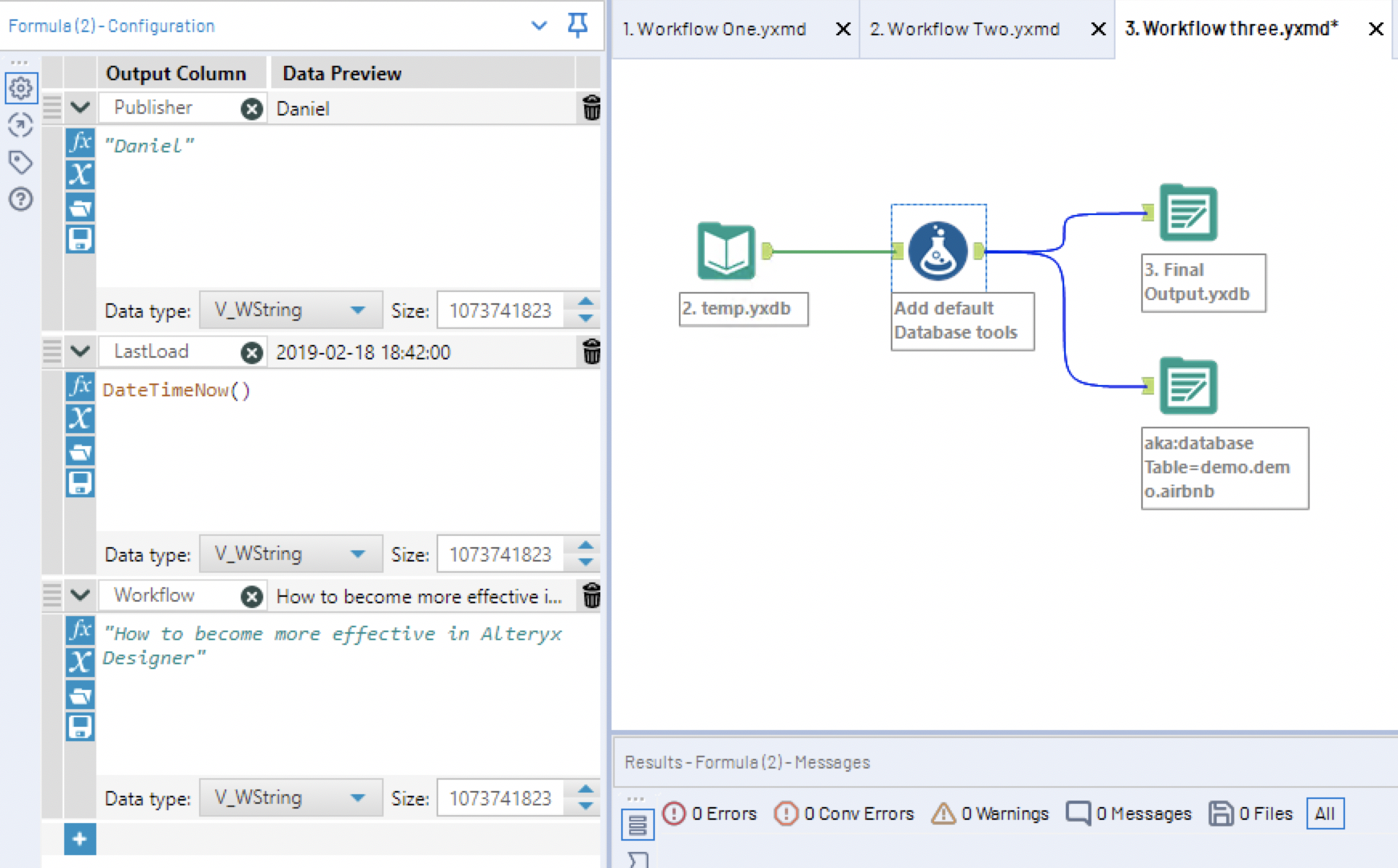Collapse the Formula (2) Configuration panel chevron
The height and width of the screenshot is (868, 1398).
tap(538, 25)
